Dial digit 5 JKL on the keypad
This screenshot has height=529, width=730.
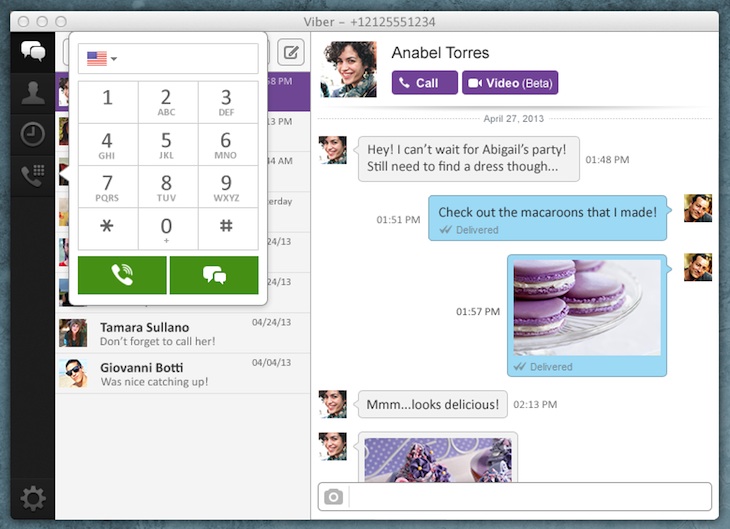[168, 144]
